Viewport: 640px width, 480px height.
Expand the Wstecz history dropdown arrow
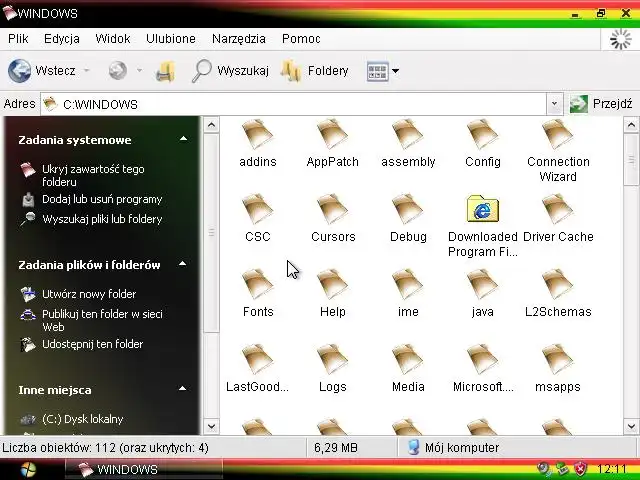point(87,71)
